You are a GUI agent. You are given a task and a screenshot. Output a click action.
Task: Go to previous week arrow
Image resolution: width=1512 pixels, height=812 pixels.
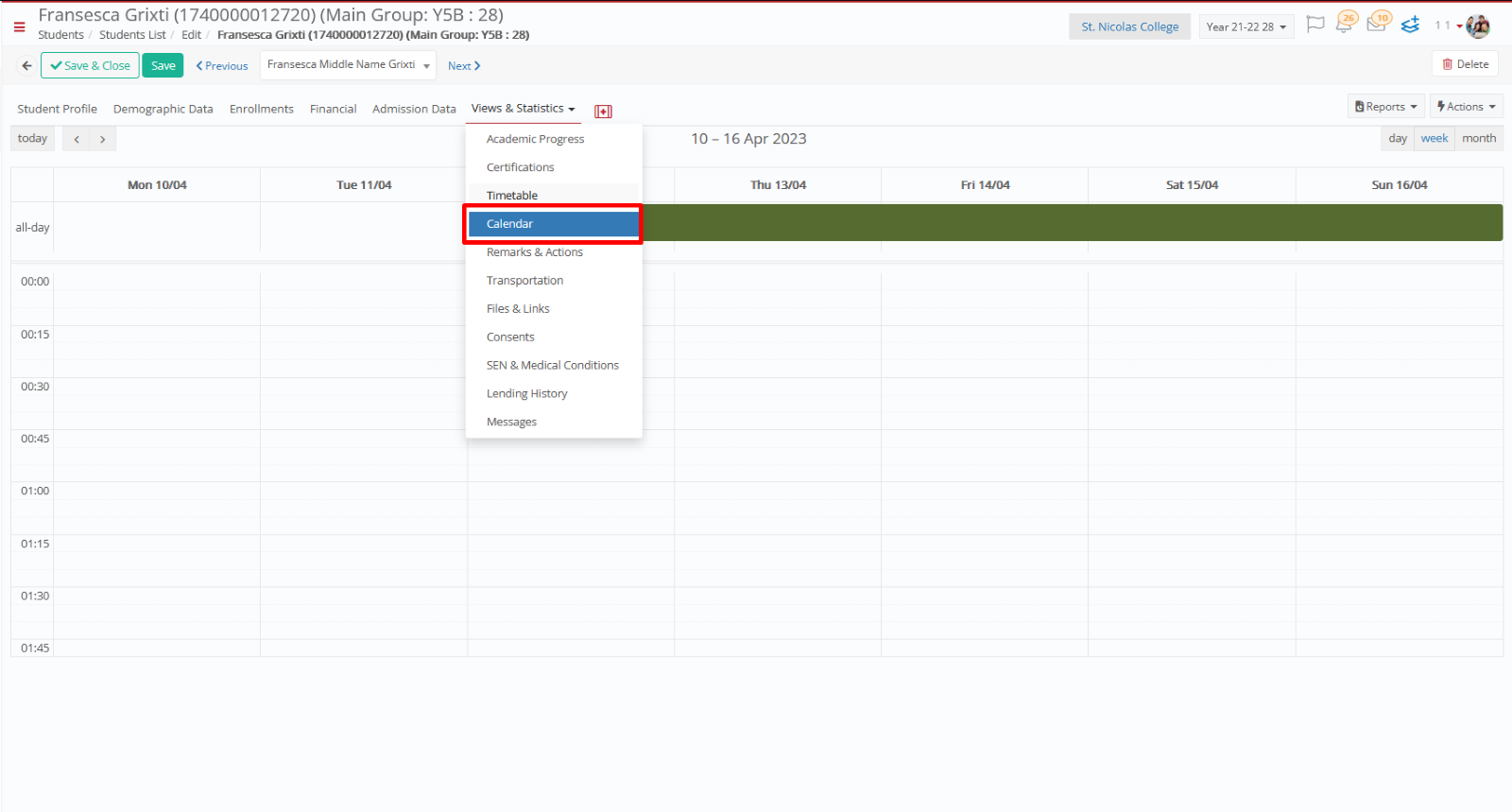pos(77,139)
